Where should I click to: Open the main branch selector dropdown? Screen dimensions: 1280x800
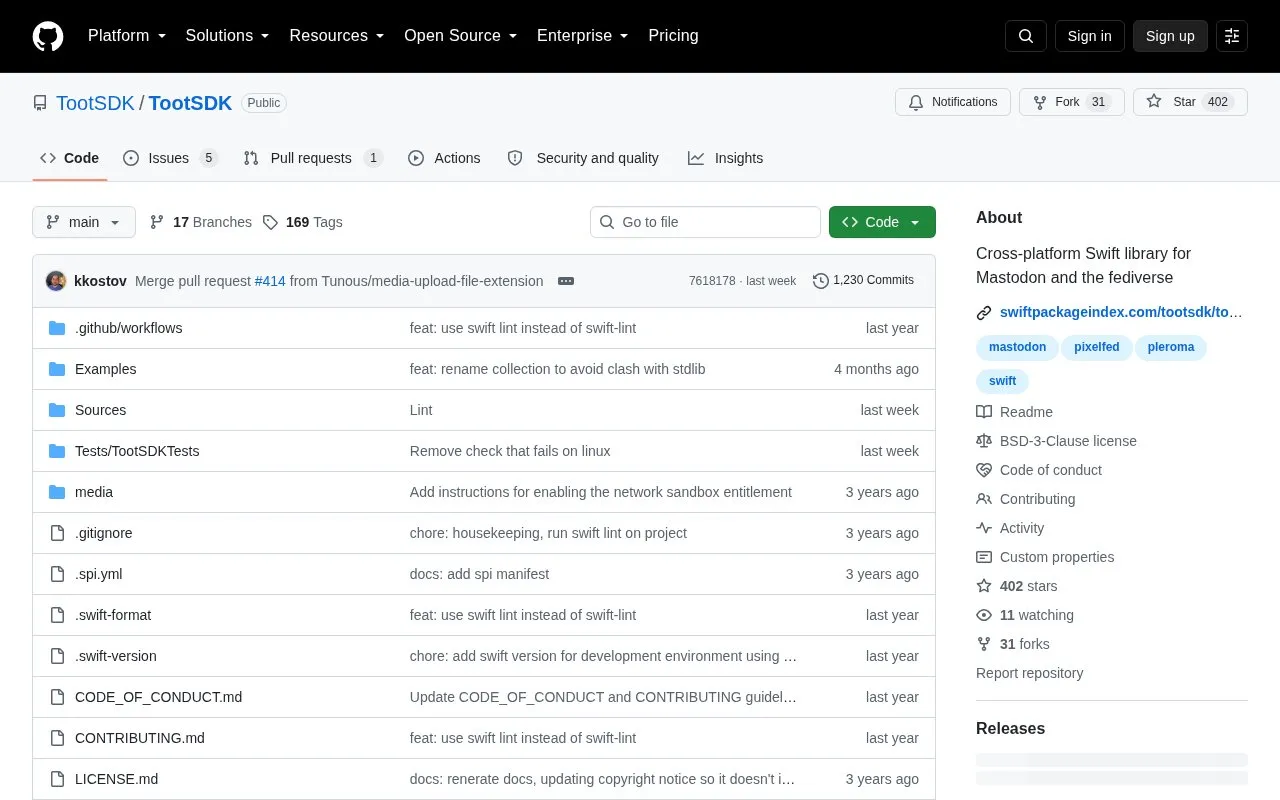point(84,222)
